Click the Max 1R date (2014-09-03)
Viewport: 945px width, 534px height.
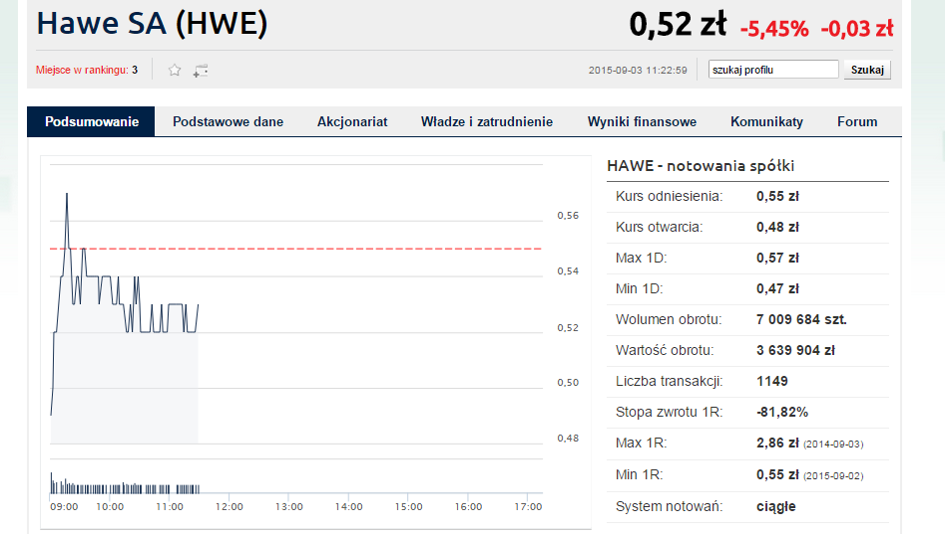pos(834,444)
